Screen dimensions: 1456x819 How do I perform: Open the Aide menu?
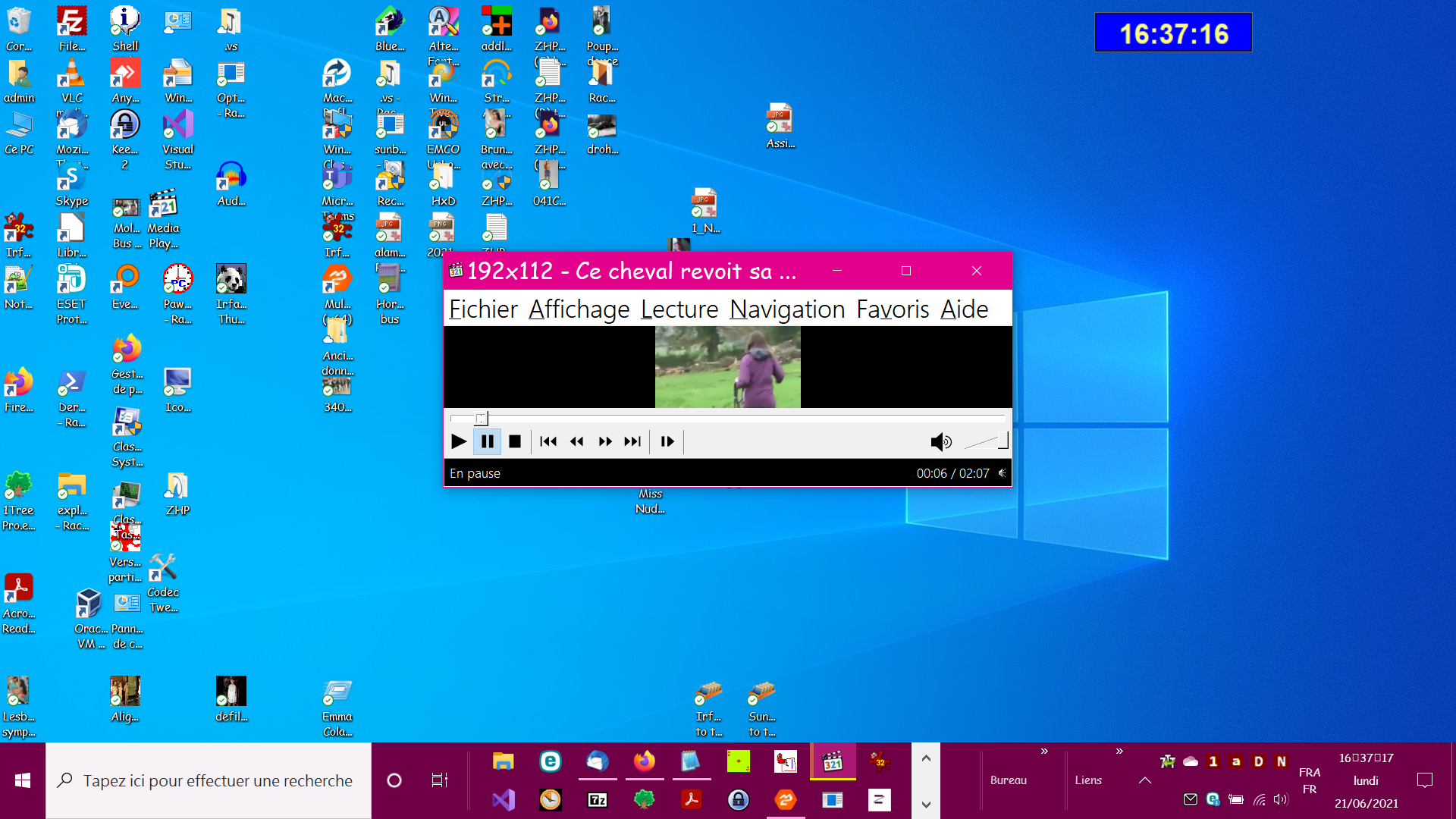(x=964, y=309)
